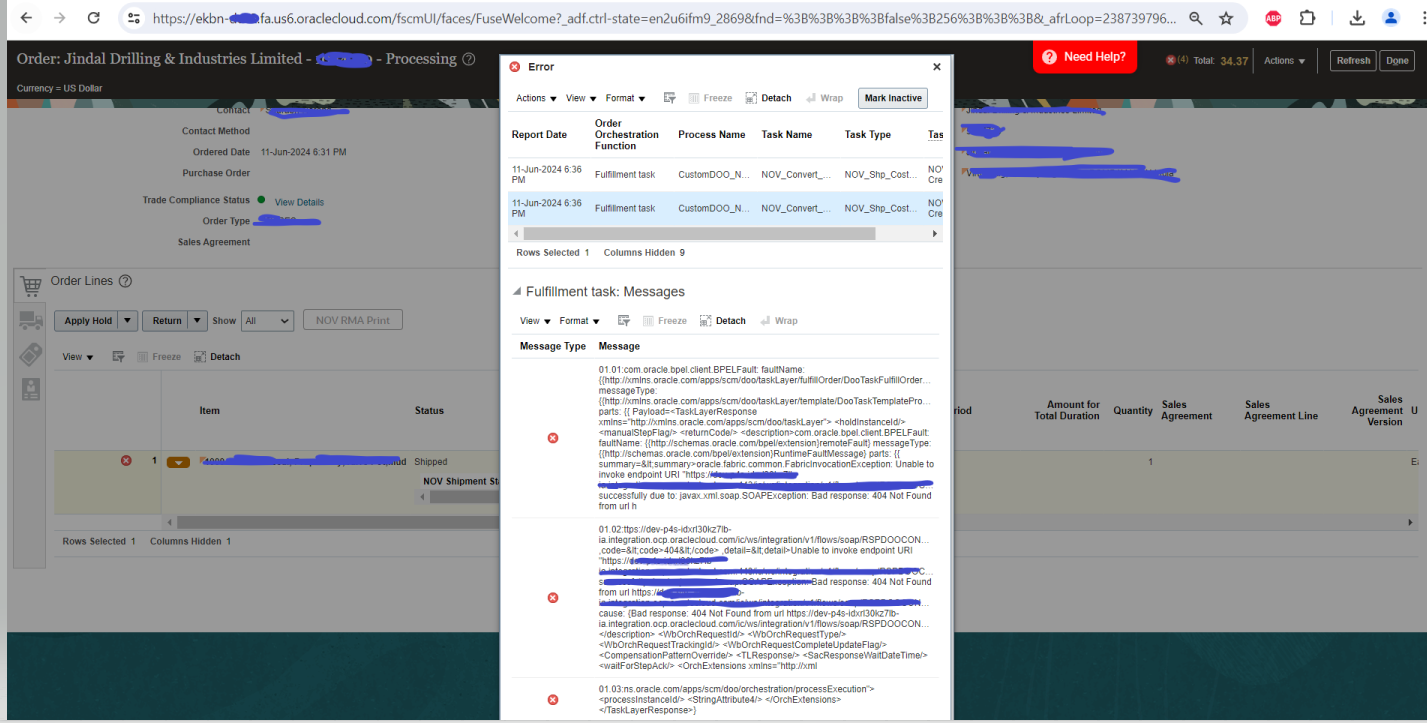The image size is (1427, 723).
Task: Select the price tag icon in left sidebar
Action: (31, 353)
